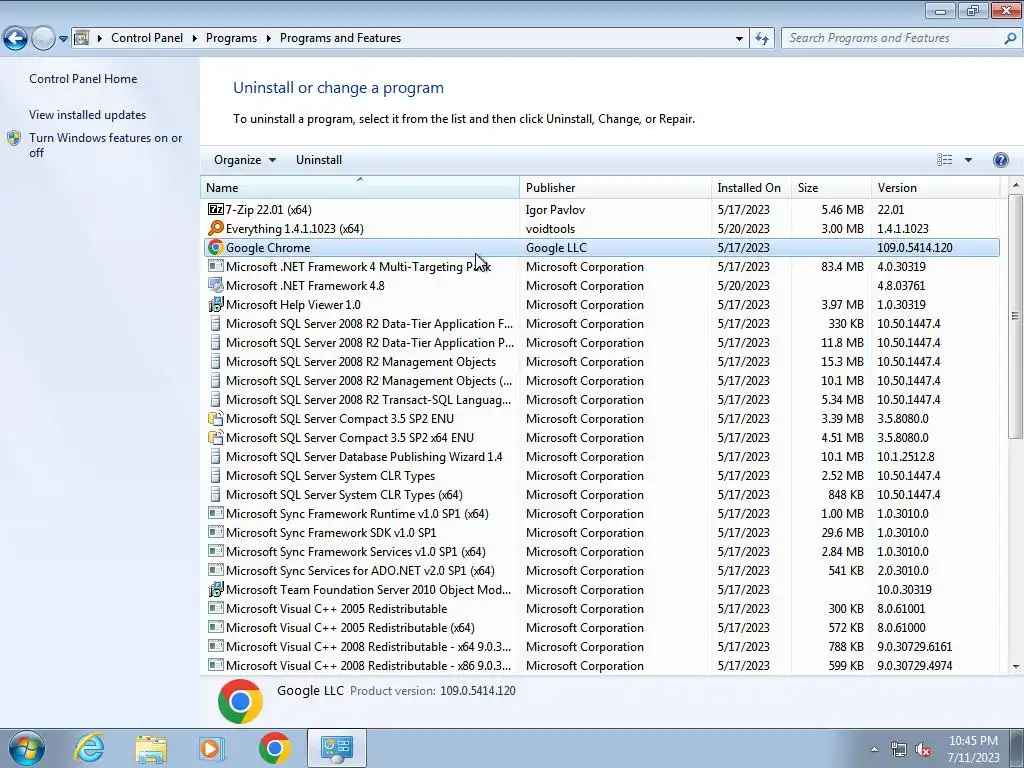Click the search magnifier icon

(1010, 39)
